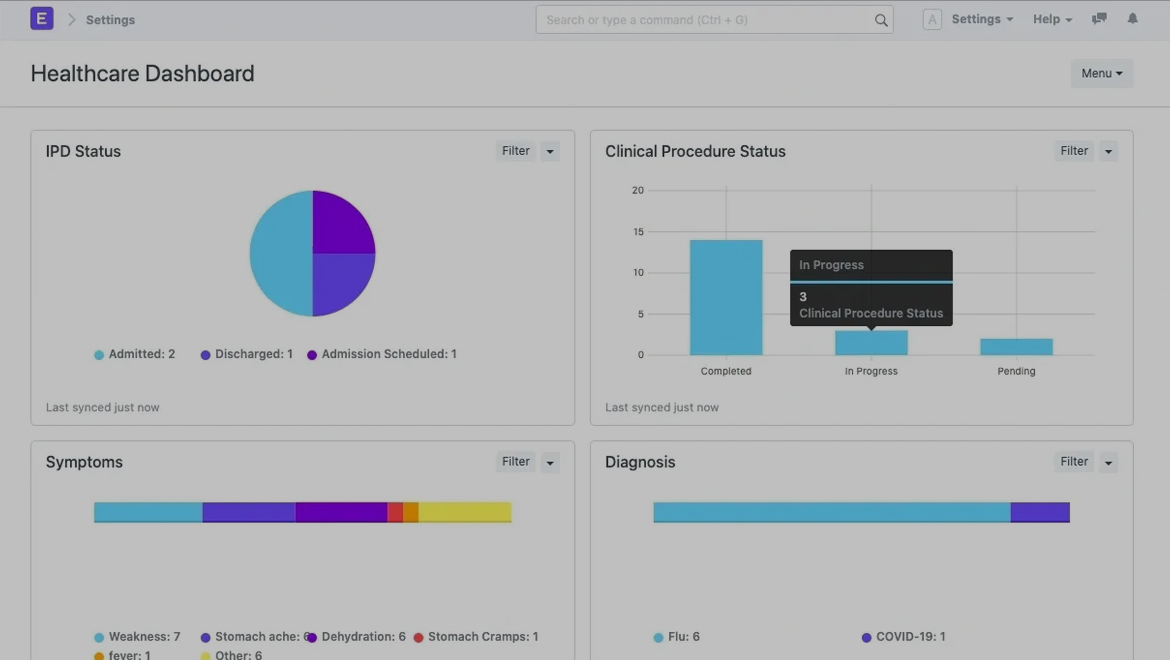The height and width of the screenshot is (660, 1170).
Task: Open the dashboard Menu button
Action: pos(1101,73)
